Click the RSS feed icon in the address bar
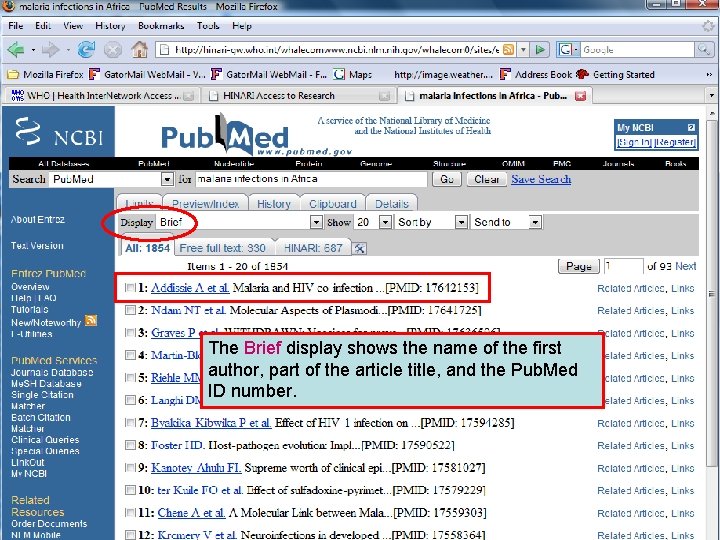Screen dimensions: 720x540 tap(508, 50)
